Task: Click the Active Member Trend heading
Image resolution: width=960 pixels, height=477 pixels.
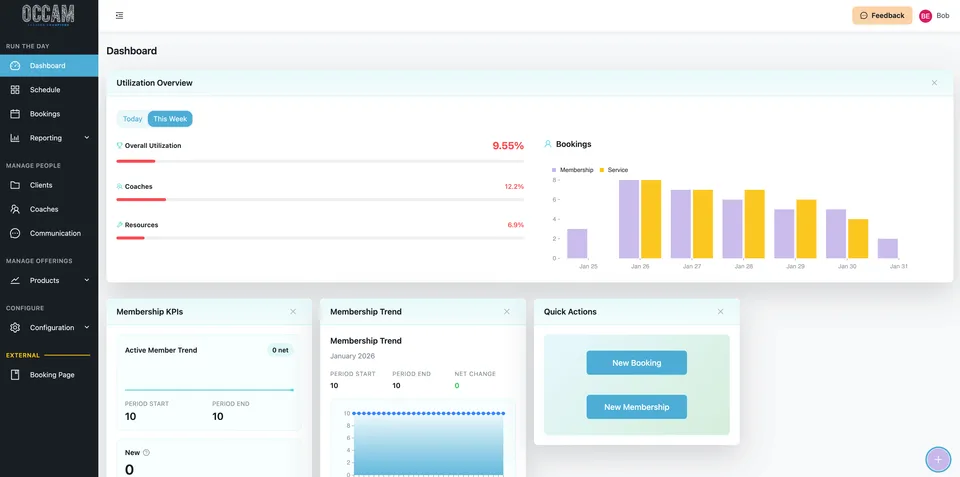Action: [161, 350]
